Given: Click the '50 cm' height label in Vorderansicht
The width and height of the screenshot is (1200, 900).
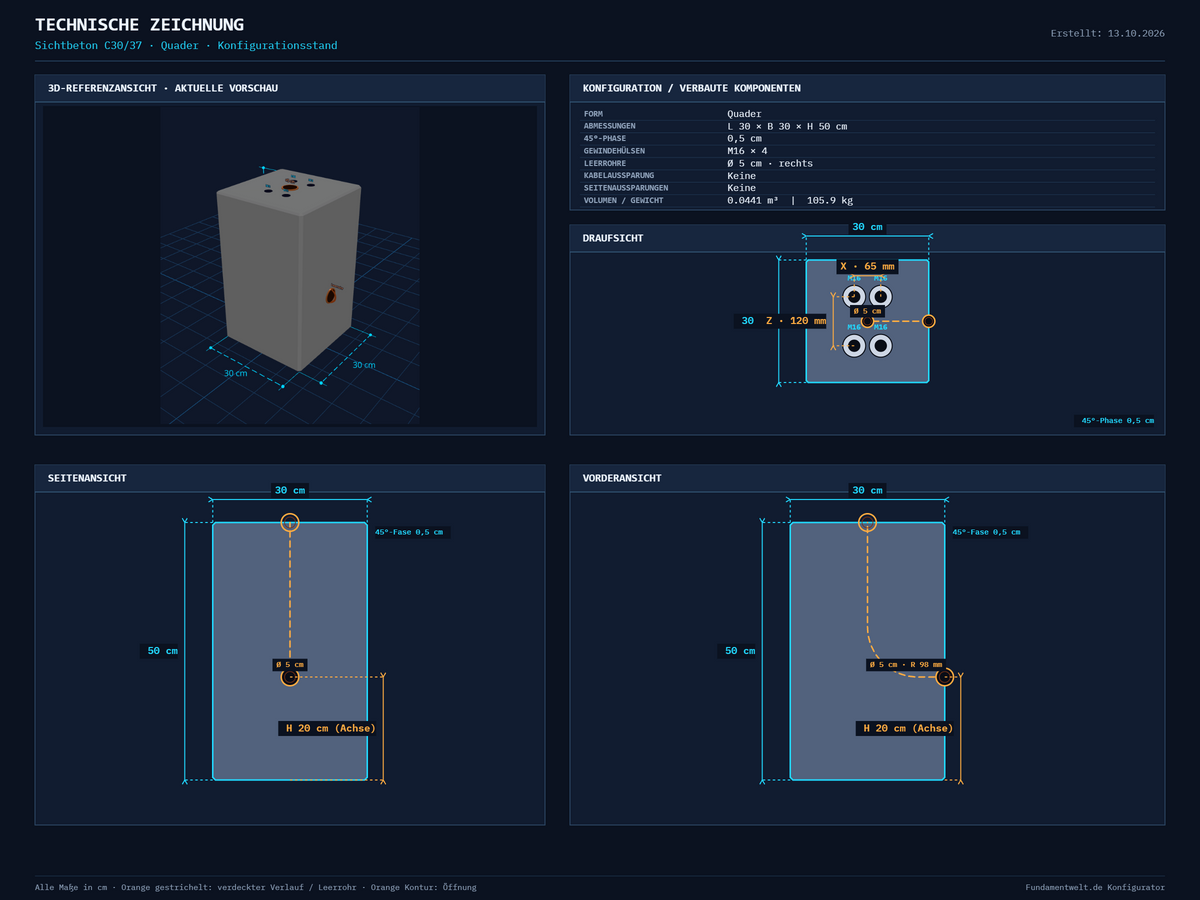Looking at the screenshot, I should pyautogui.click(x=740, y=651).
